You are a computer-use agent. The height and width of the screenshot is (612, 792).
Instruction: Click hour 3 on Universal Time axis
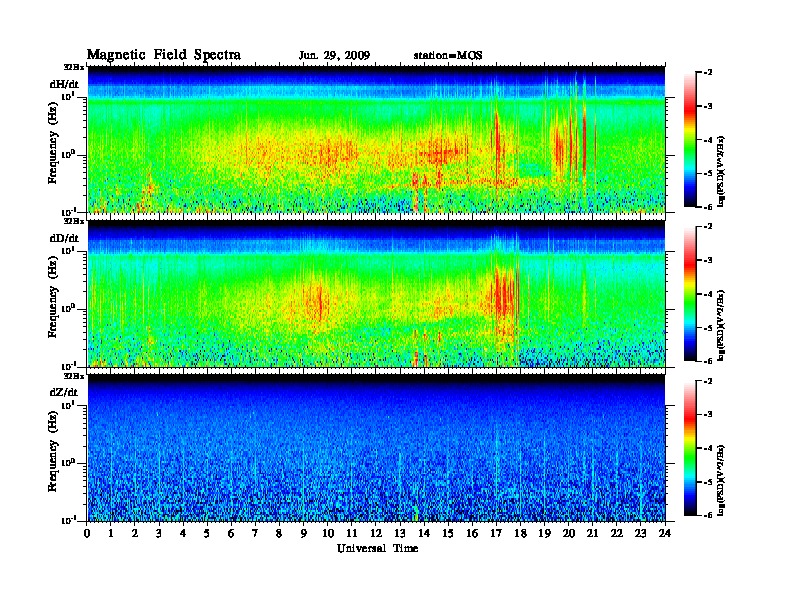click(x=159, y=534)
